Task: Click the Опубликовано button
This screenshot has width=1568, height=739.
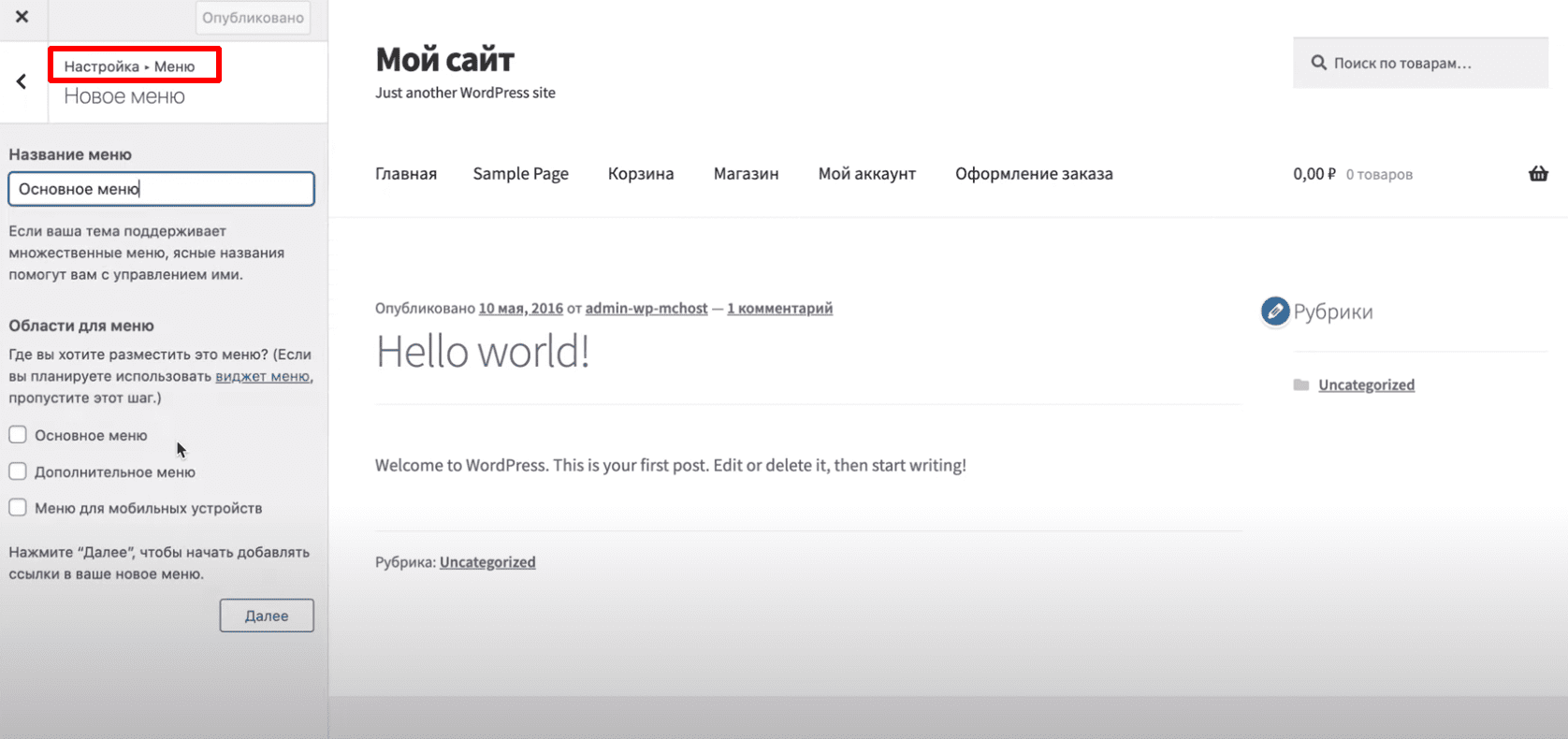Action: [x=253, y=18]
